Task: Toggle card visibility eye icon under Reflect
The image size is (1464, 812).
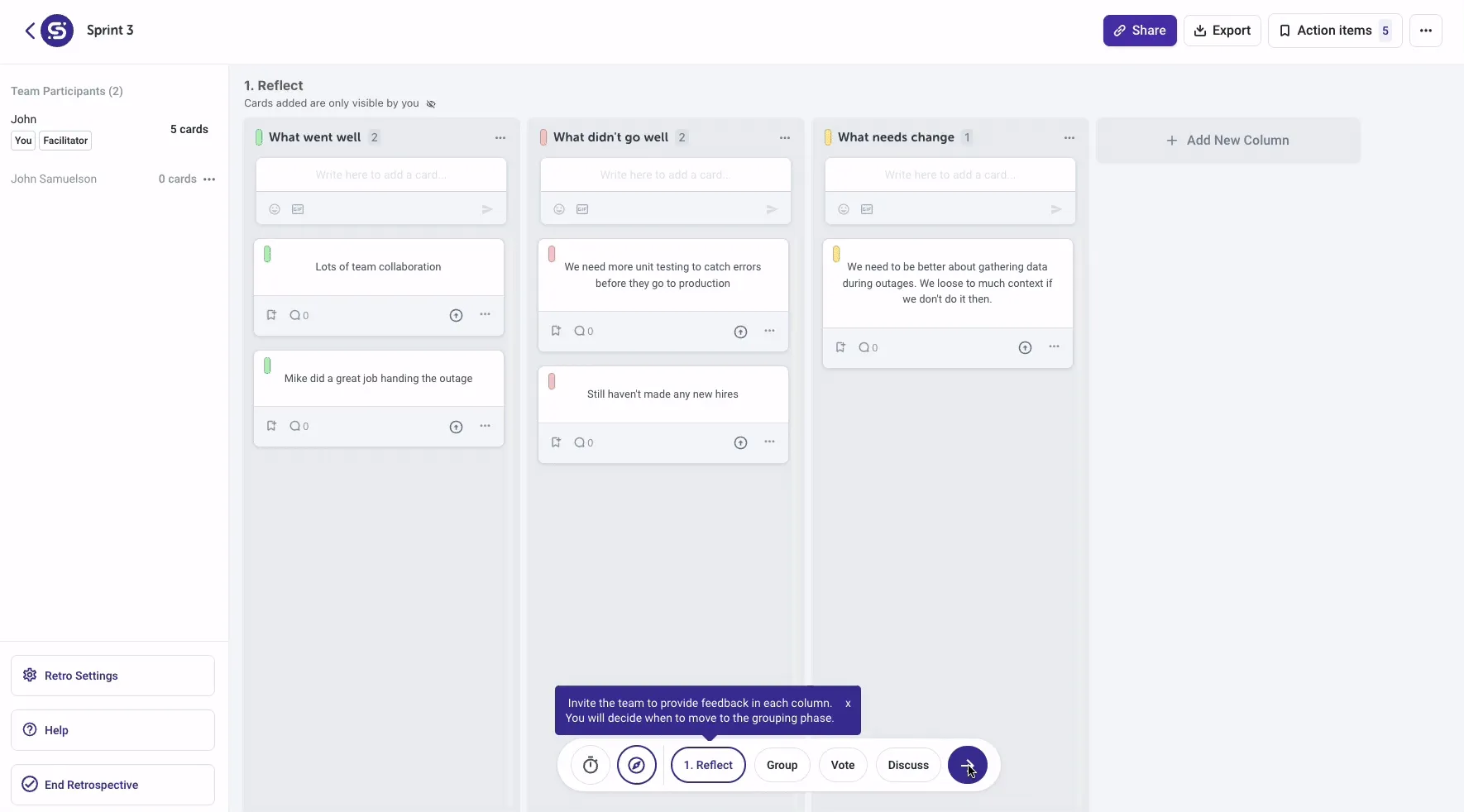Action: tap(431, 104)
